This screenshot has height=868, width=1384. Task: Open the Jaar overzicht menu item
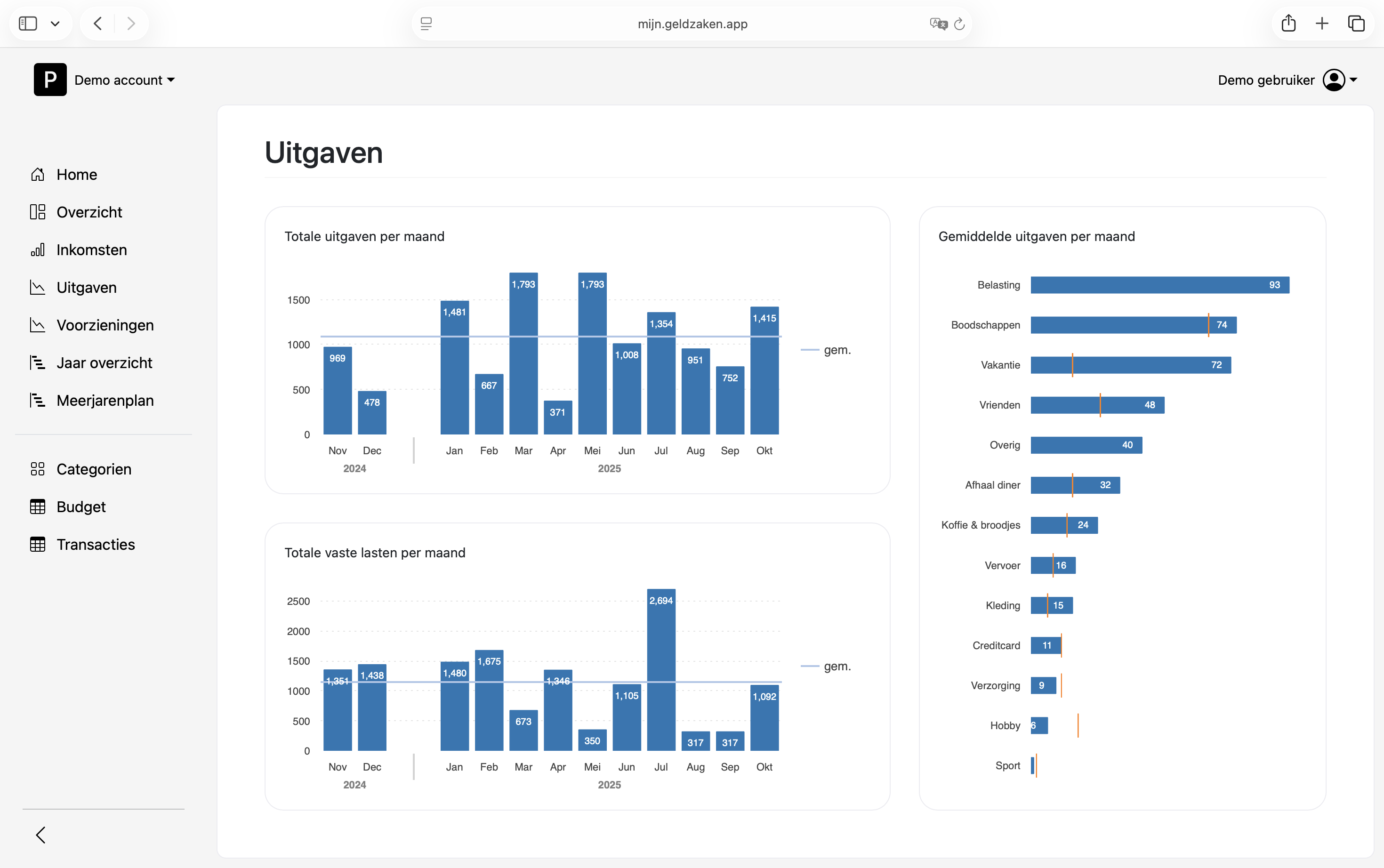[104, 363]
